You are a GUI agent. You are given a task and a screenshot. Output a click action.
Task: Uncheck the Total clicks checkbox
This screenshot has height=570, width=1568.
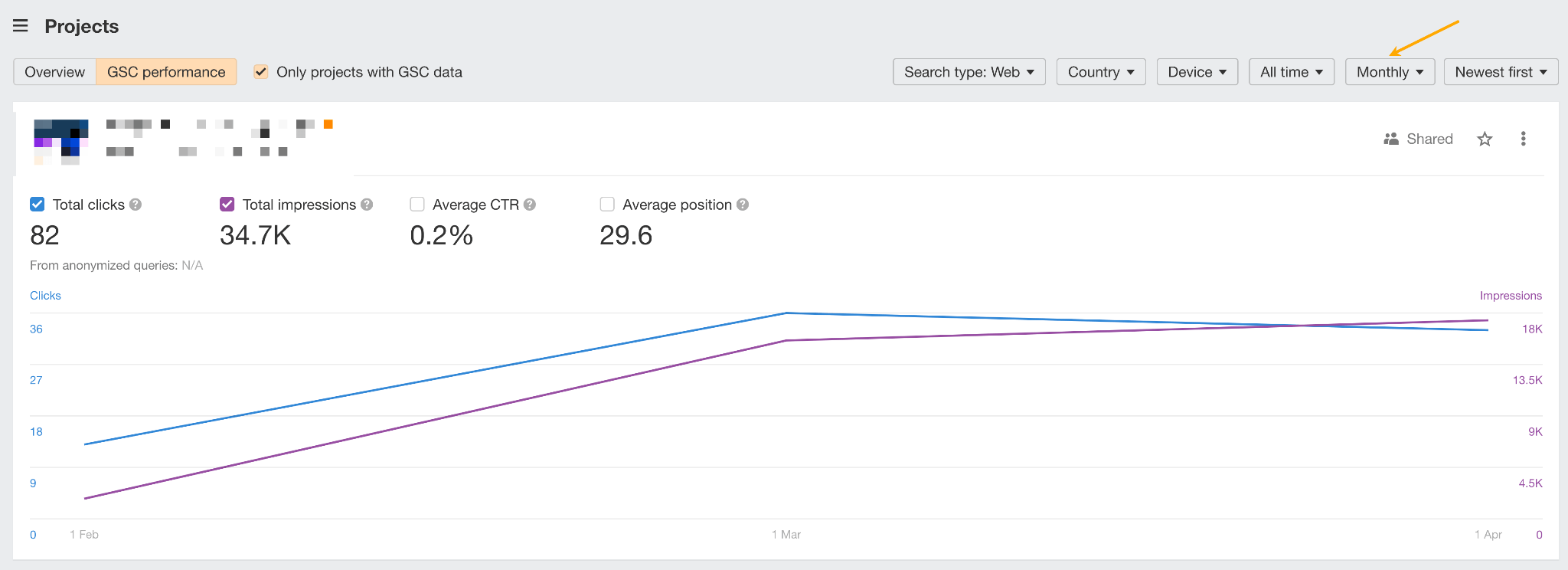click(x=37, y=205)
